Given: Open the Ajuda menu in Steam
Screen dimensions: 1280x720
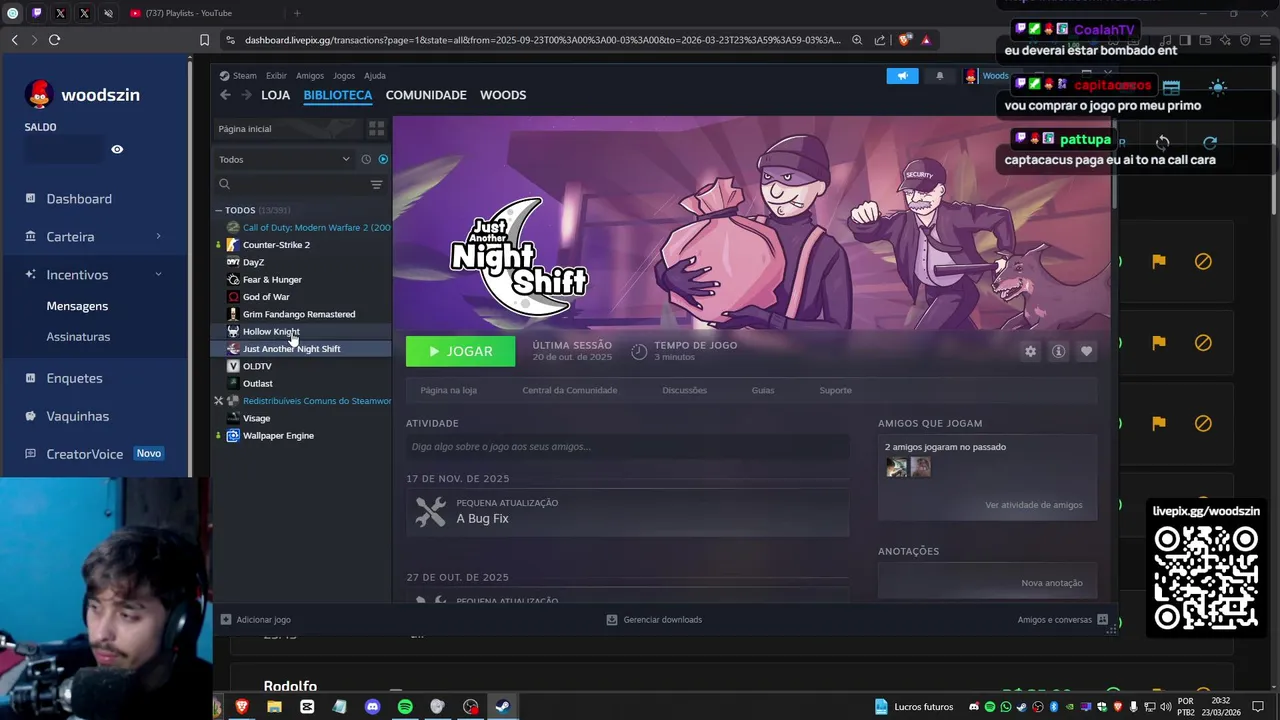Looking at the screenshot, I should (375, 76).
